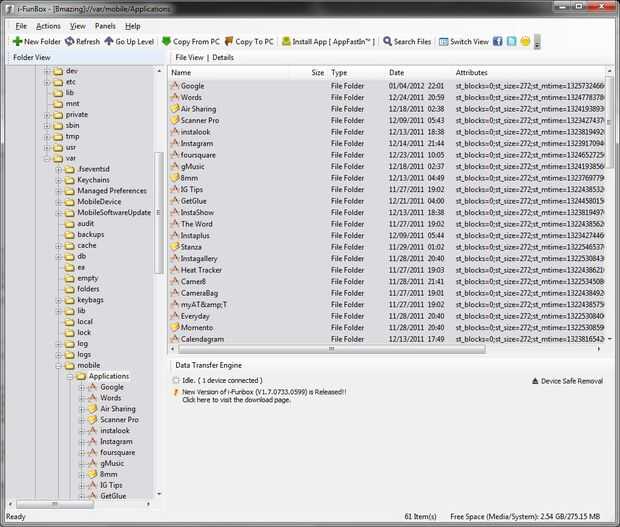The height and width of the screenshot is (527, 620).
Task: Expand the usr folder in tree
Action: (47, 148)
